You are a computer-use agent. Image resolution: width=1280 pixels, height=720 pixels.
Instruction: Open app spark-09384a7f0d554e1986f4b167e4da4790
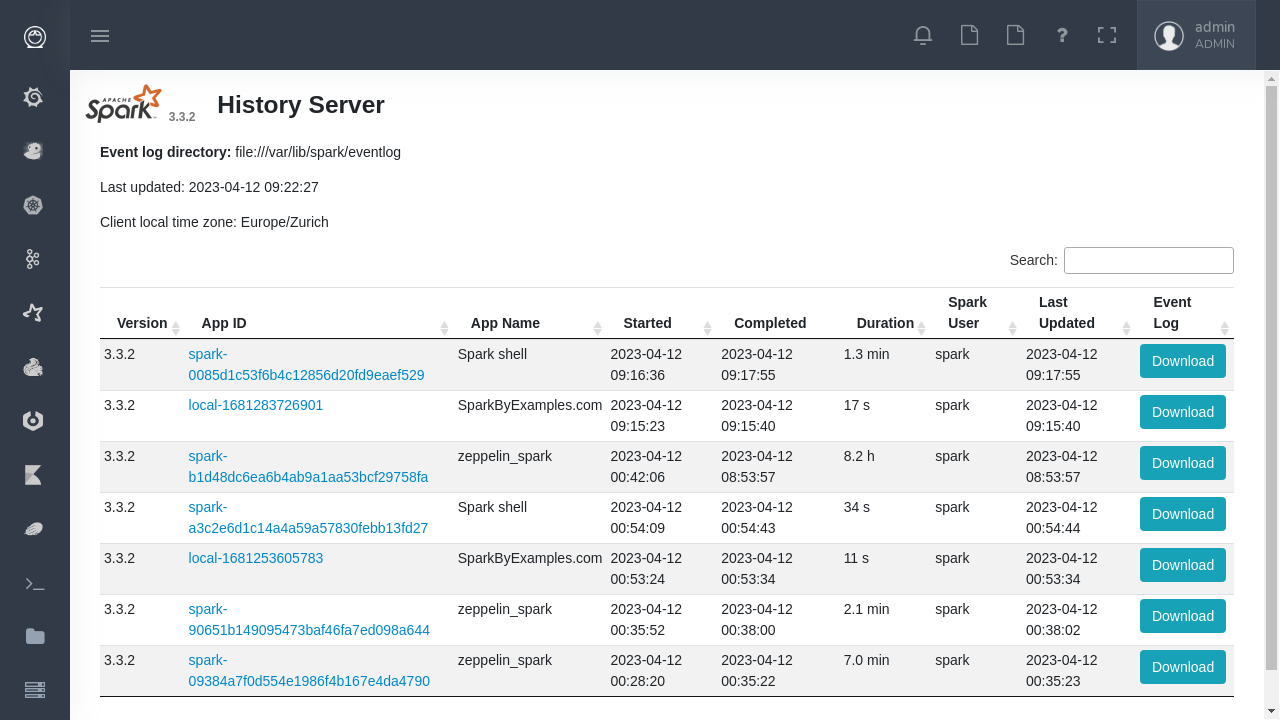pos(309,671)
